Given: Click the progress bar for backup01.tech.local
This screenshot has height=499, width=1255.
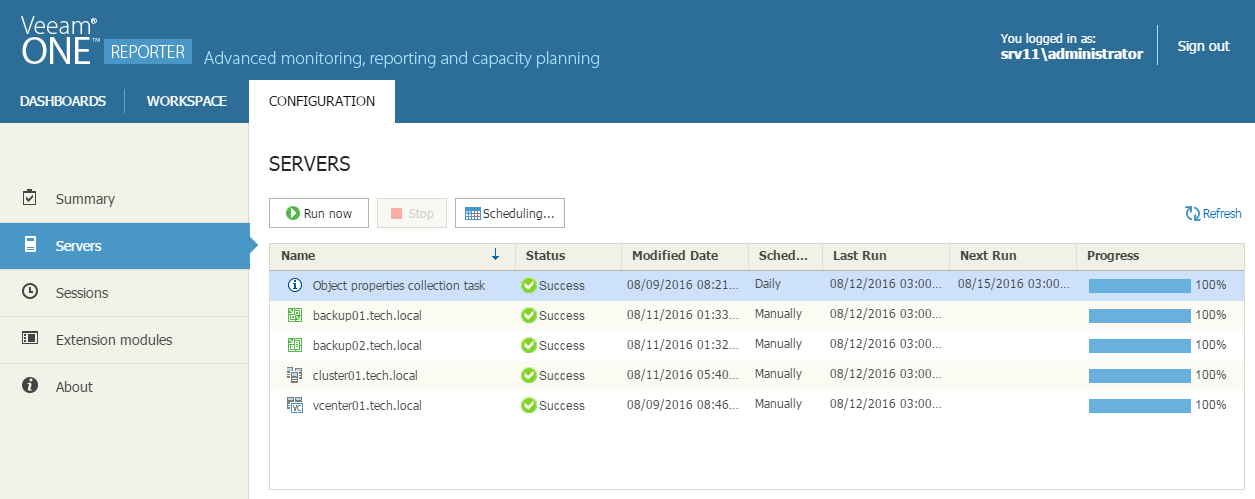Looking at the screenshot, I should point(1139,315).
